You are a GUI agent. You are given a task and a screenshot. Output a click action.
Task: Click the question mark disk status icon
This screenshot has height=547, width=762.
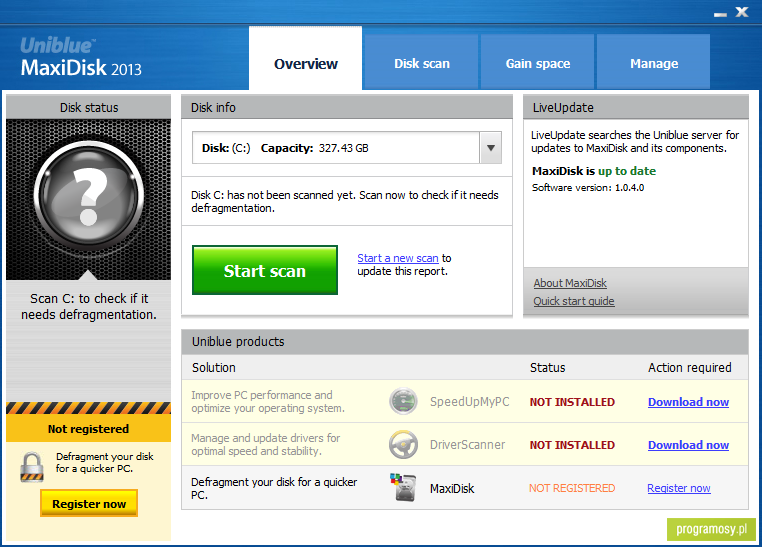[x=88, y=196]
